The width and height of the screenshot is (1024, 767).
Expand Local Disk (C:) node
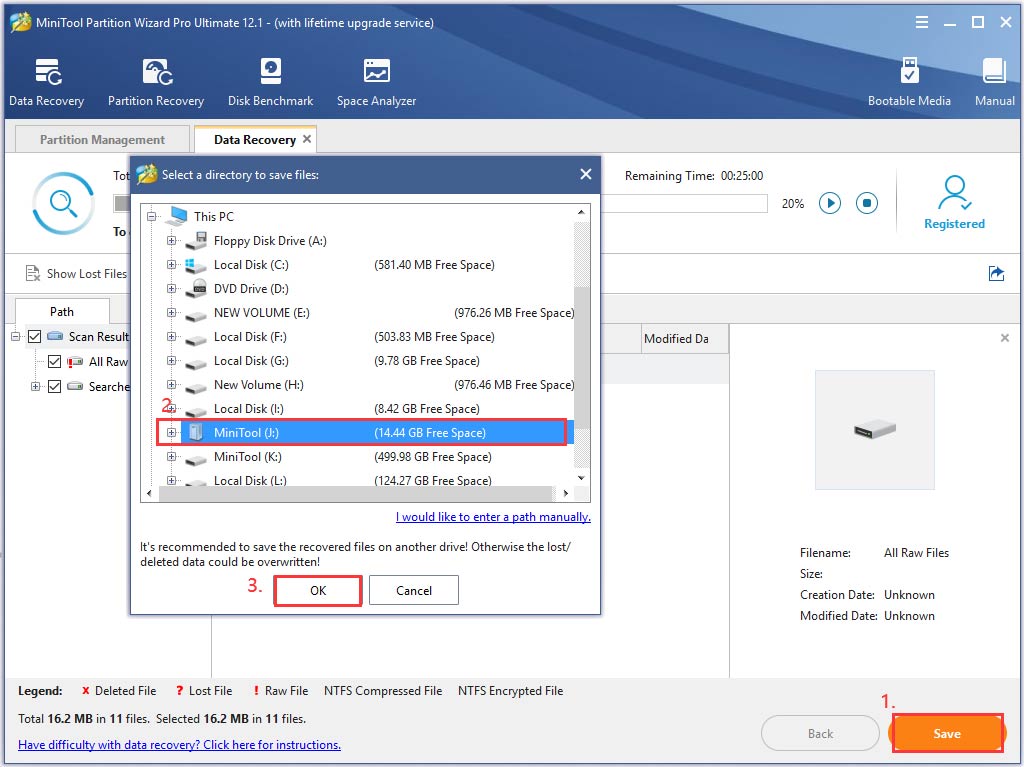pos(171,265)
